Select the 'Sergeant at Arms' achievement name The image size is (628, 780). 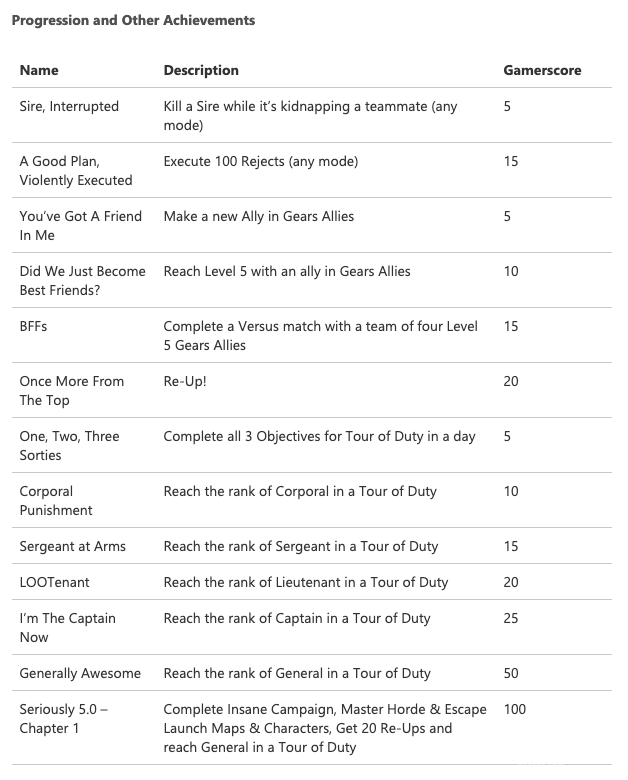(73, 546)
